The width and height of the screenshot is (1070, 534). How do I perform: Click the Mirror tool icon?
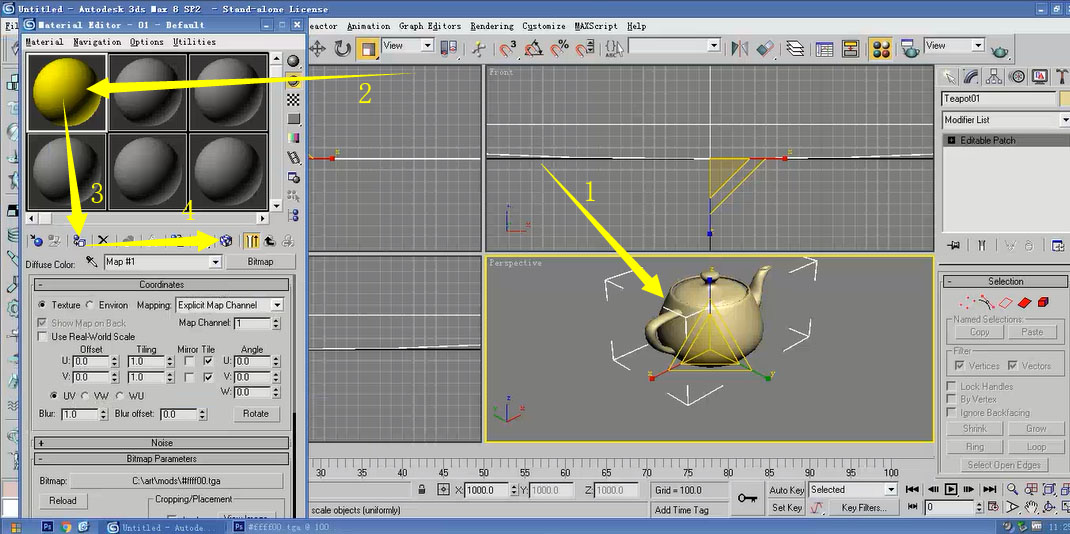coord(739,48)
